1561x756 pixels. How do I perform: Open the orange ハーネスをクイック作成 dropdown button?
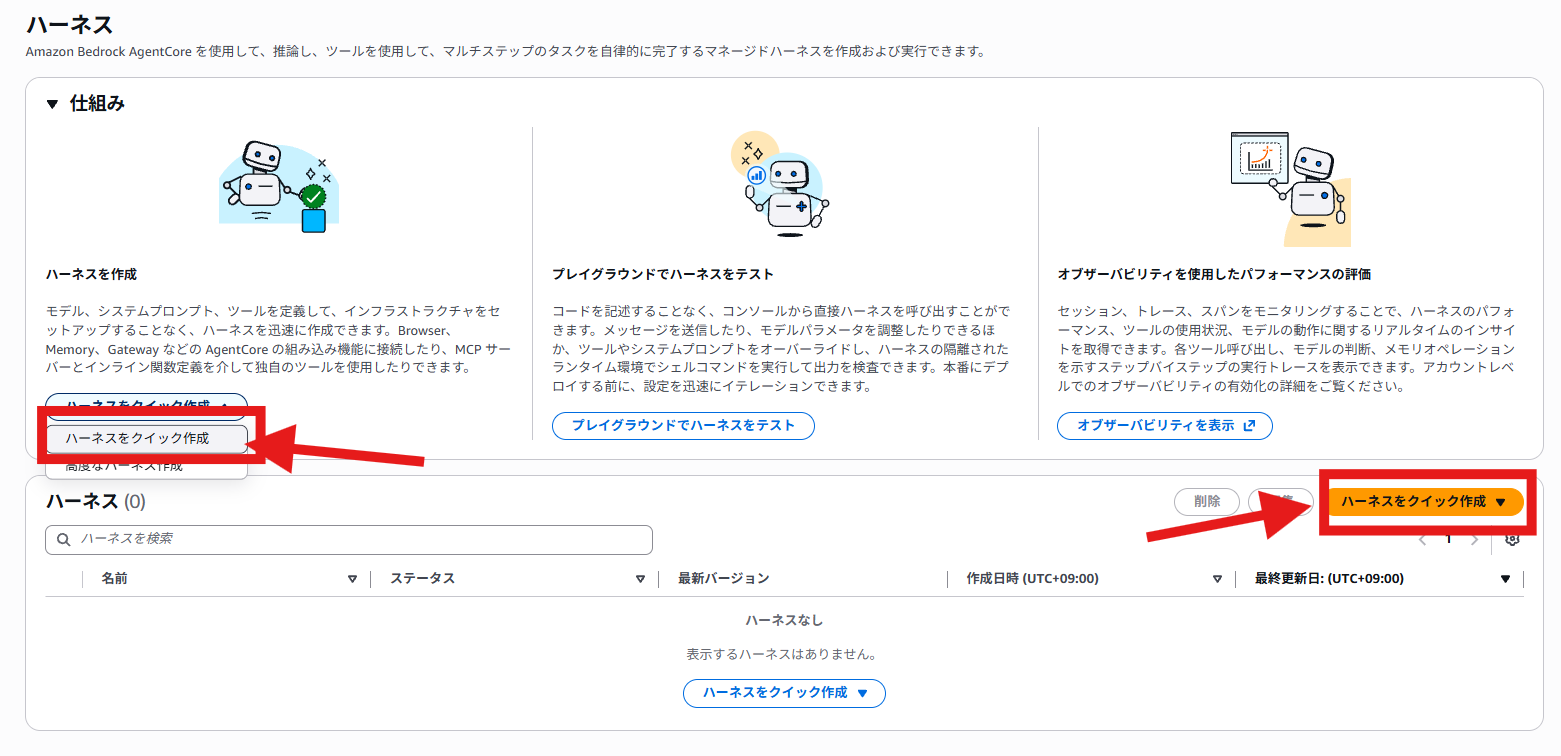(1424, 502)
